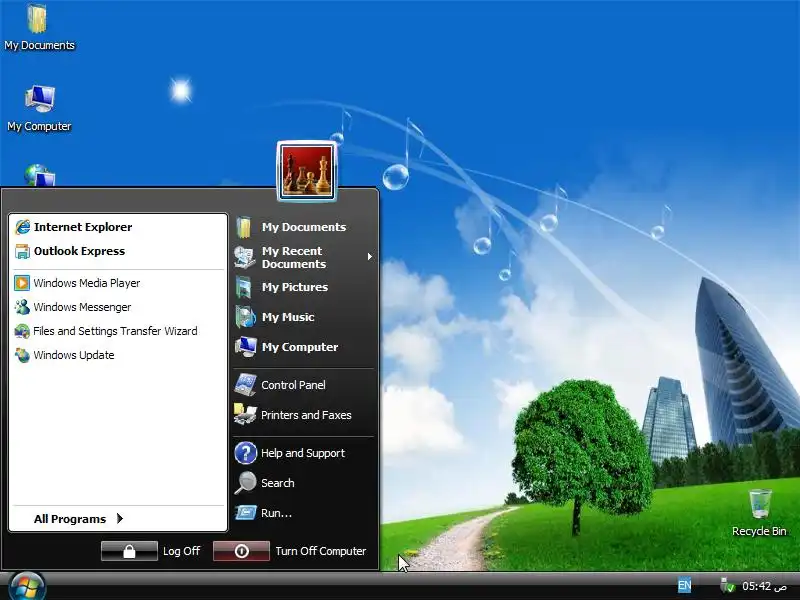This screenshot has width=800, height=600.
Task: Click the Printers and Faxes icon
Action: (245, 414)
